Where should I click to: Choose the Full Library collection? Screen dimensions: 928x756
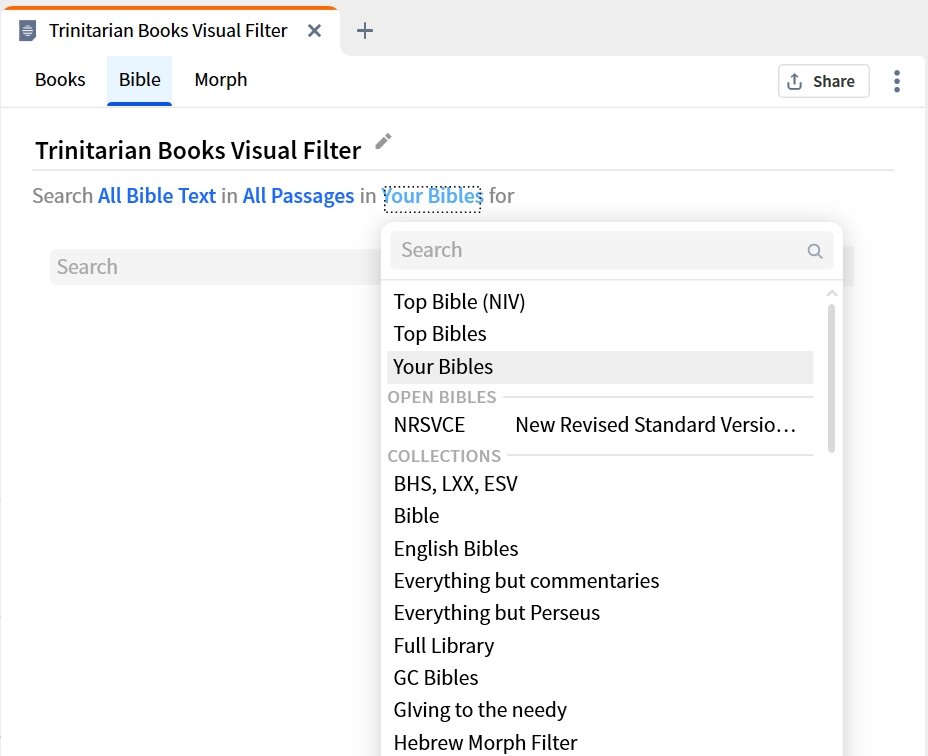point(600,645)
